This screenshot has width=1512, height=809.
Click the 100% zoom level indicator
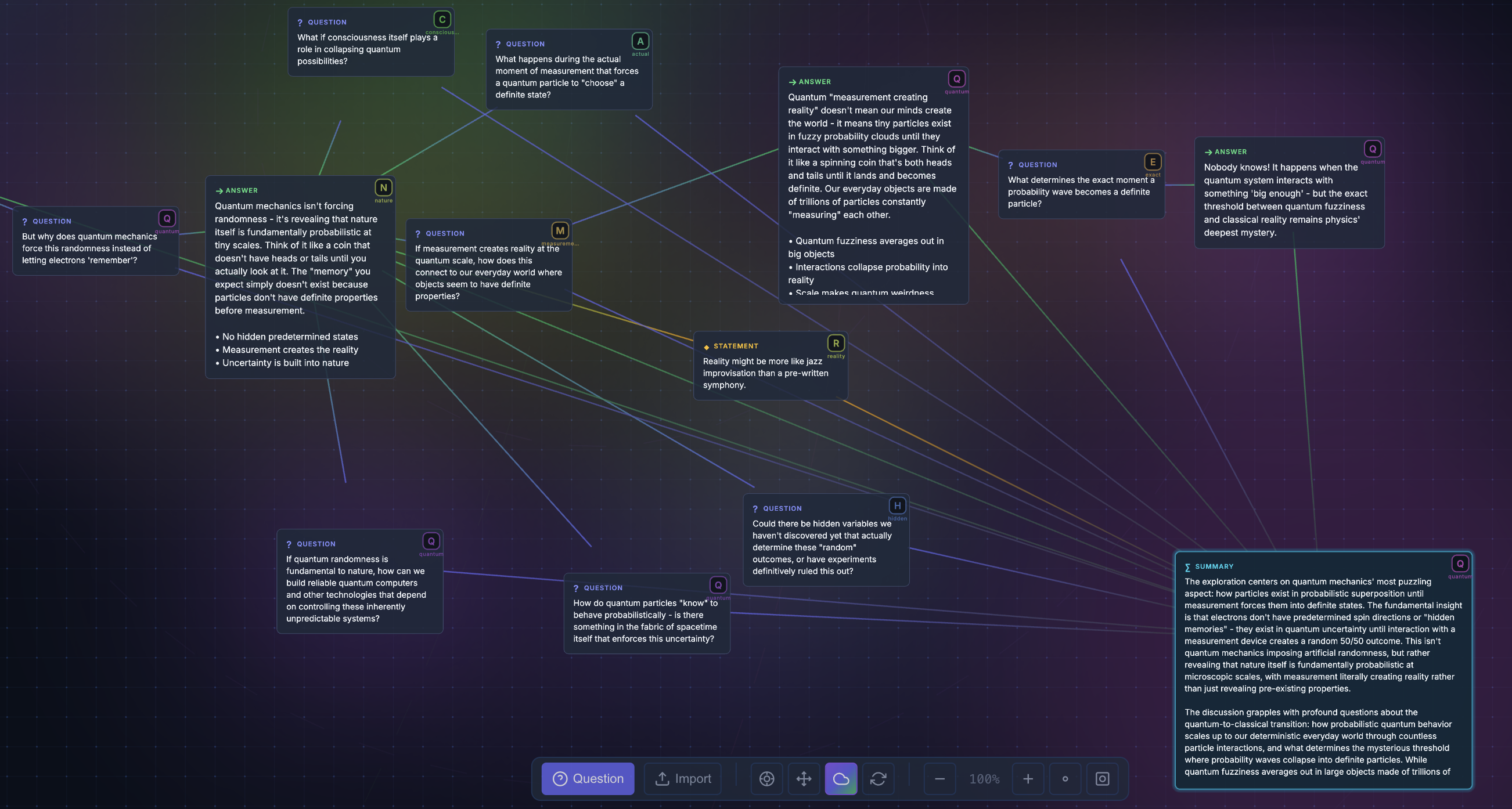[984, 778]
